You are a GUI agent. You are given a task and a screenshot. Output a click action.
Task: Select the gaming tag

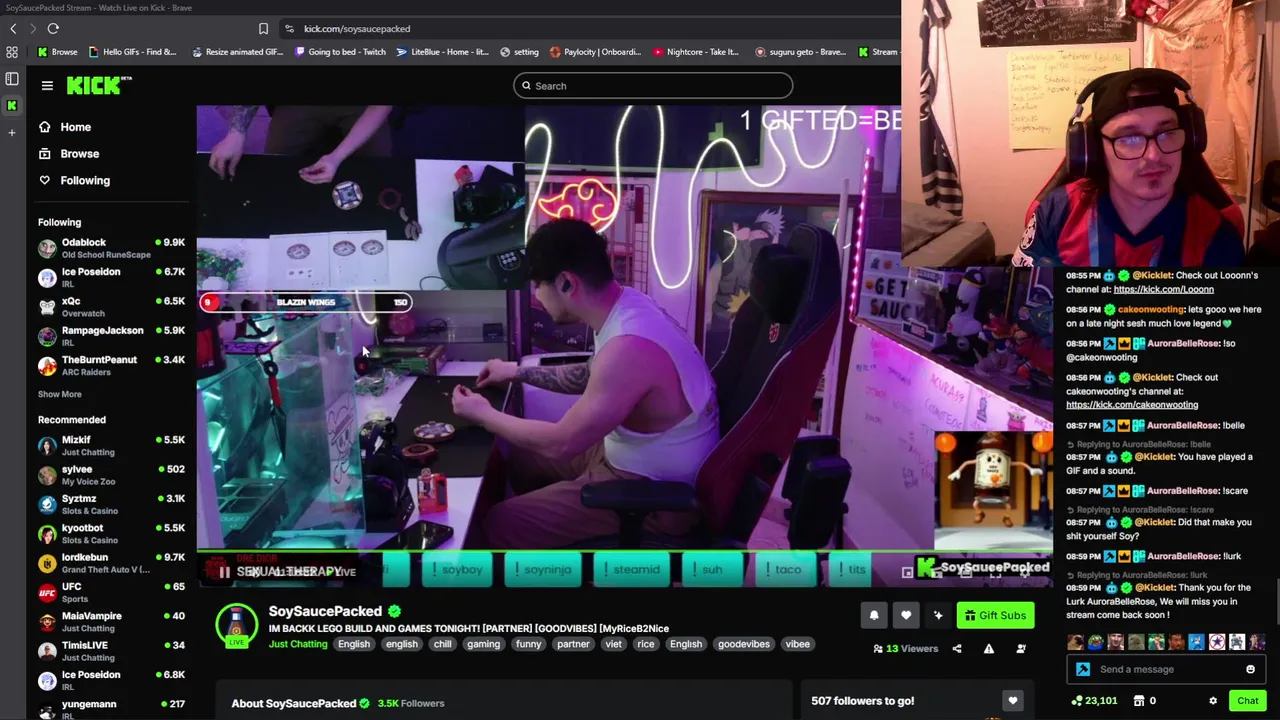[x=483, y=644]
